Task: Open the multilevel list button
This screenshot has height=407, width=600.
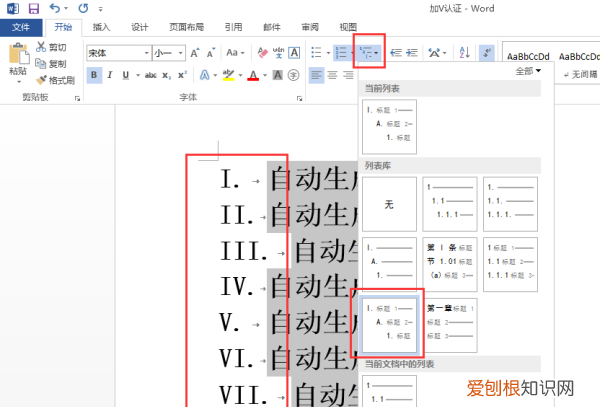Action: [369, 53]
